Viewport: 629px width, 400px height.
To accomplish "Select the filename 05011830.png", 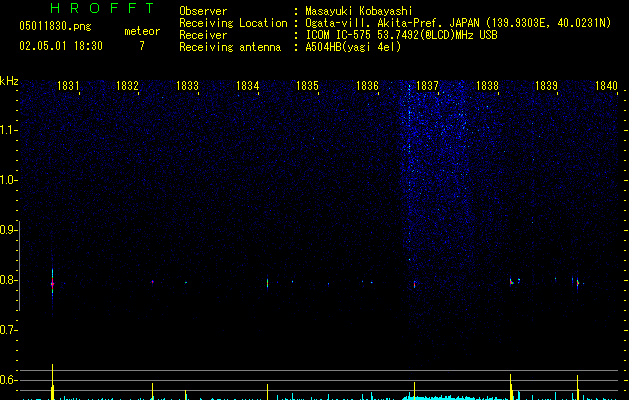I will [x=55, y=26].
